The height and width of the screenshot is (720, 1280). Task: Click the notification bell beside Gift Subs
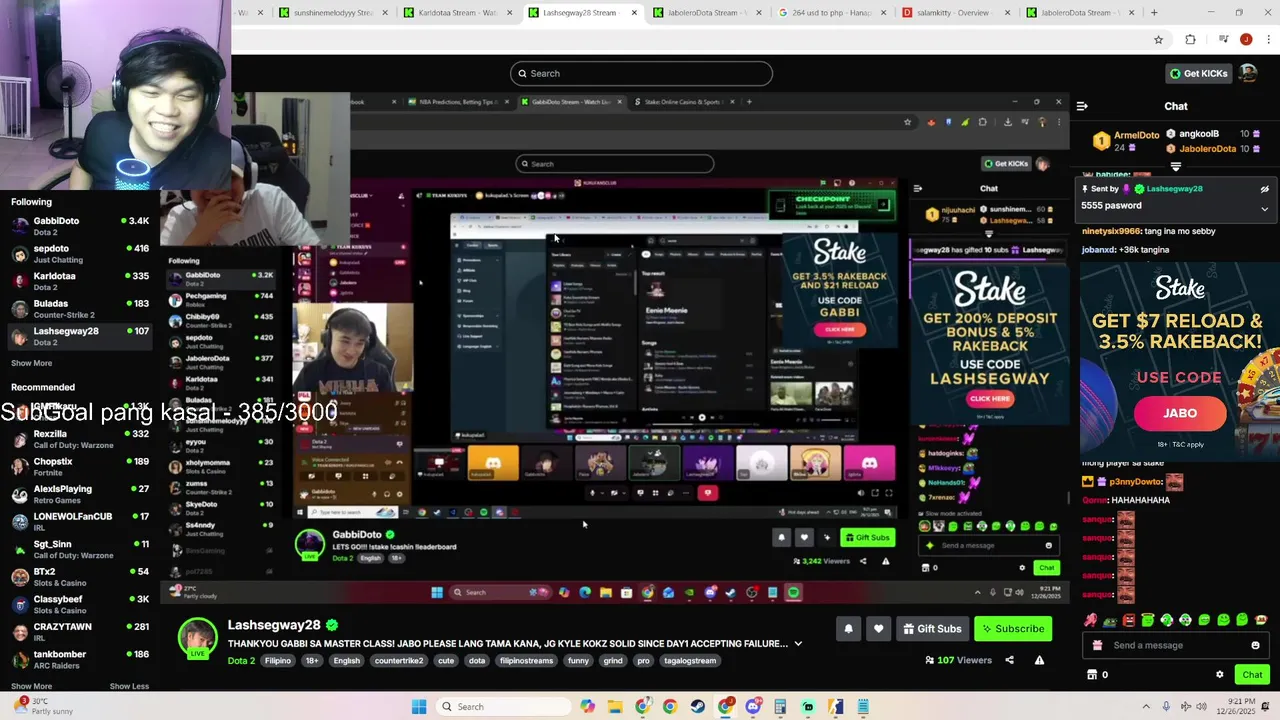(x=848, y=629)
